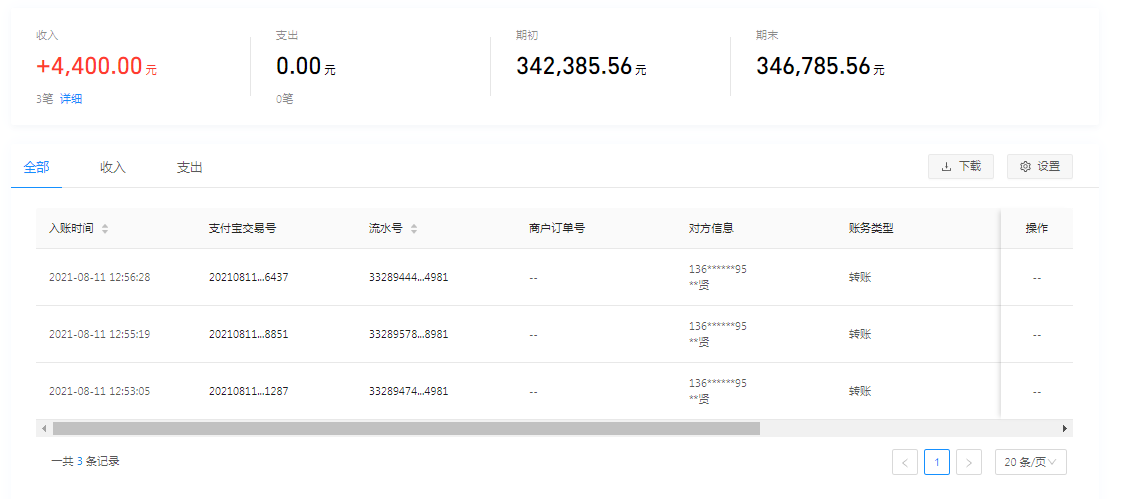Select page 1 in pagination
Image resolution: width=1123 pixels, height=499 pixels.
point(937,462)
